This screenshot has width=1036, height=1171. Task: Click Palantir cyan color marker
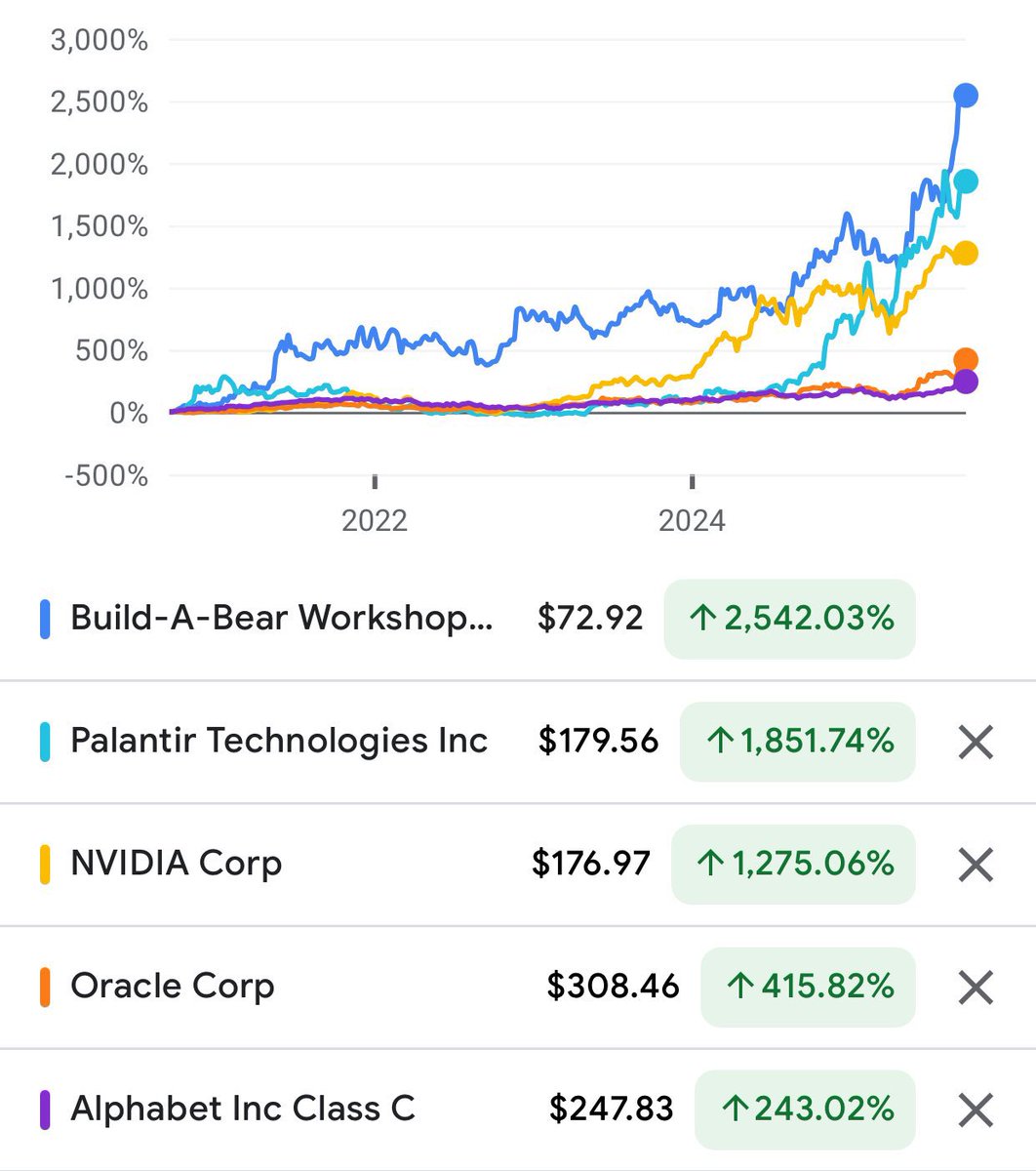(45, 743)
